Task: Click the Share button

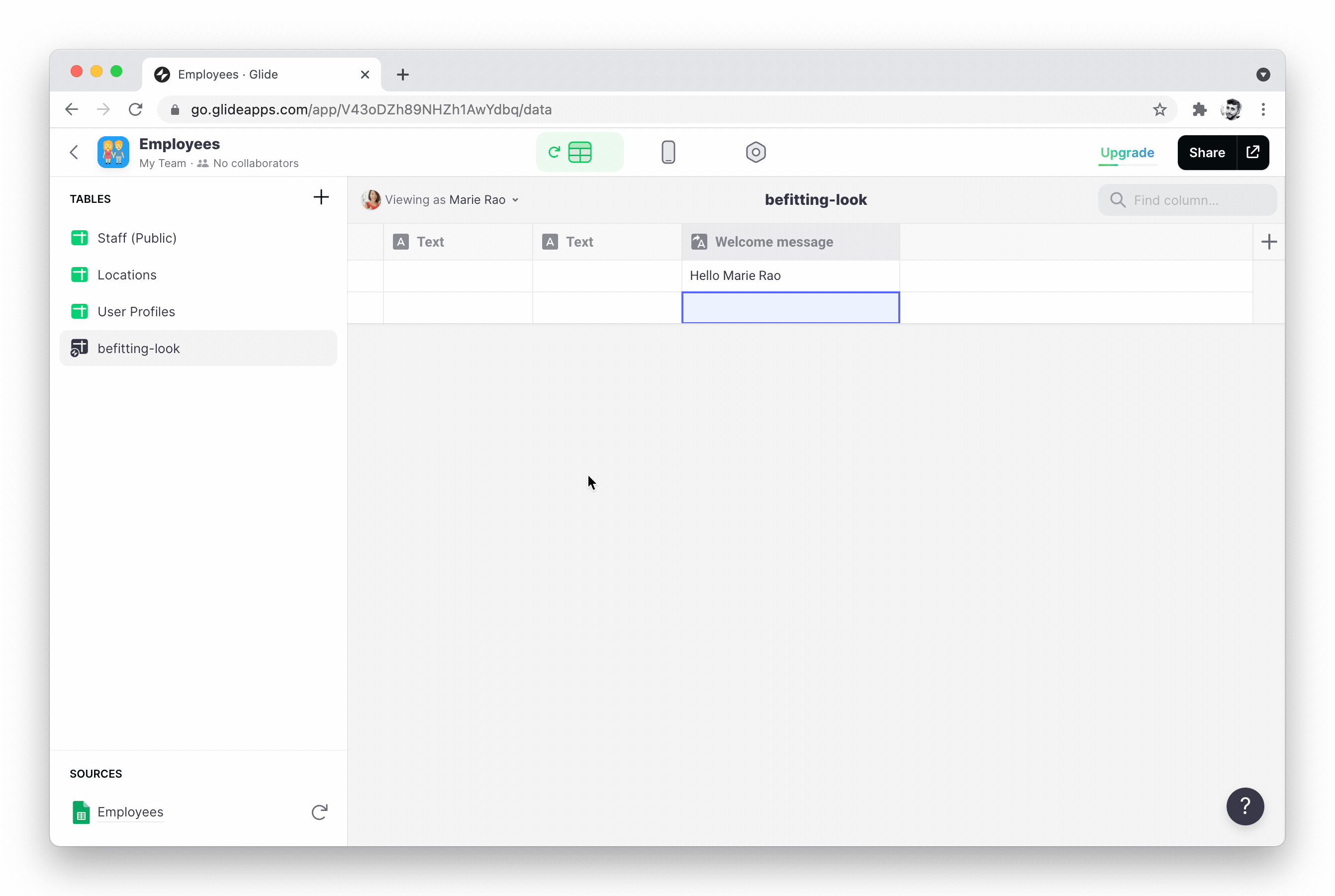Action: click(1206, 153)
